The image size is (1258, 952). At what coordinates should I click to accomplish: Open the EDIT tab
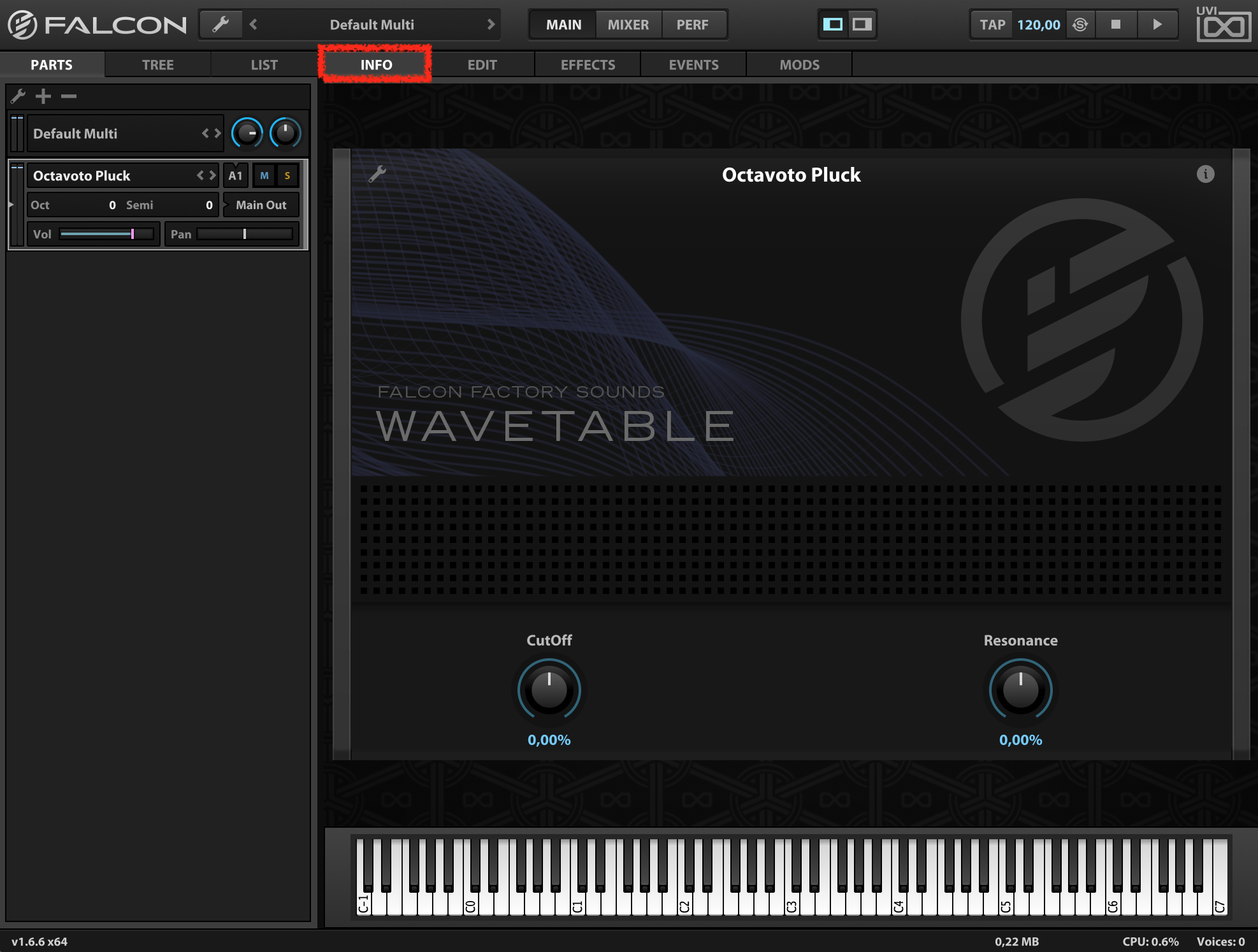(x=482, y=65)
